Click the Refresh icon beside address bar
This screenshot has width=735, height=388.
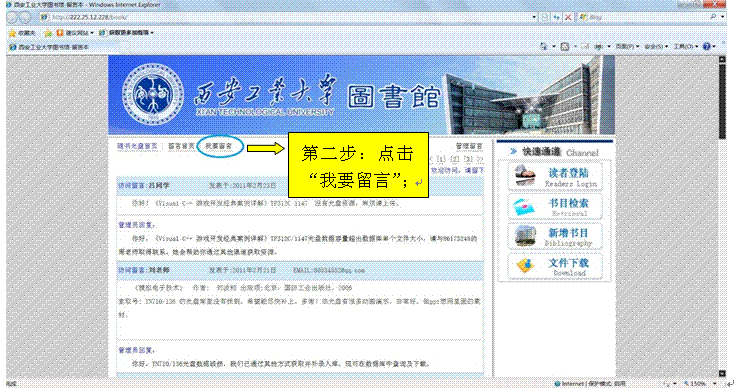pos(557,17)
